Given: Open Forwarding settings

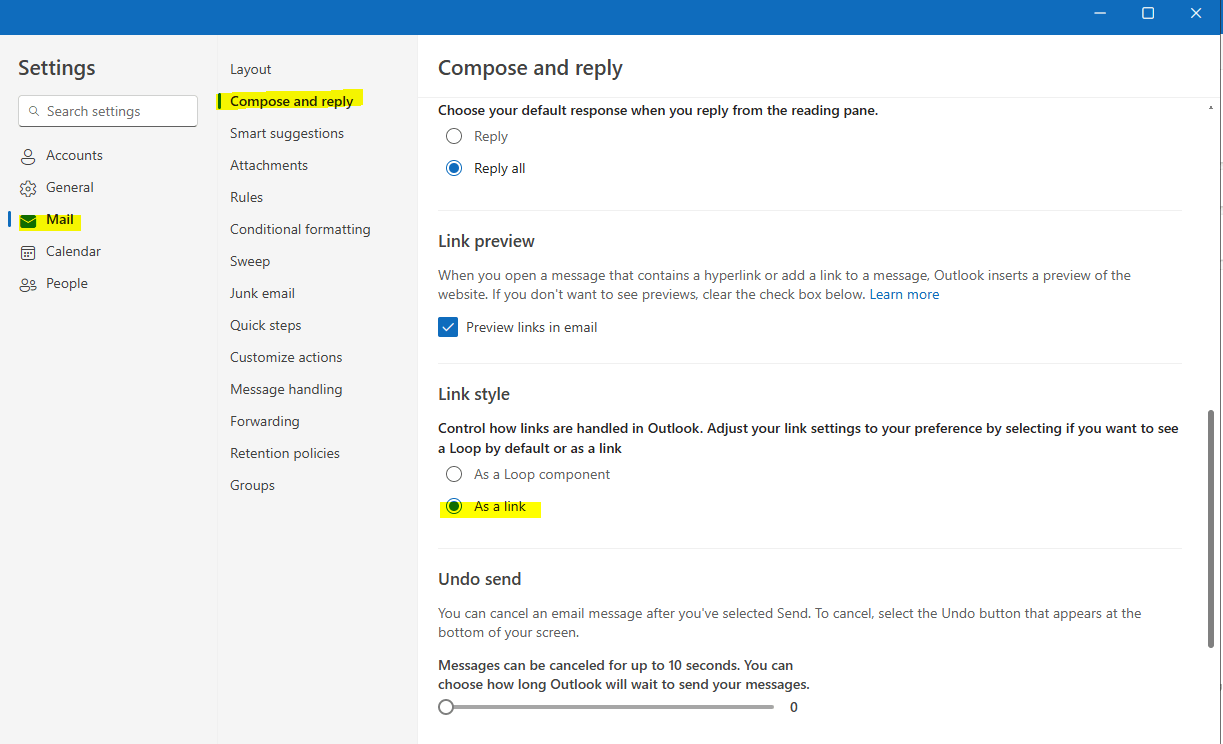Looking at the screenshot, I should [x=264, y=421].
